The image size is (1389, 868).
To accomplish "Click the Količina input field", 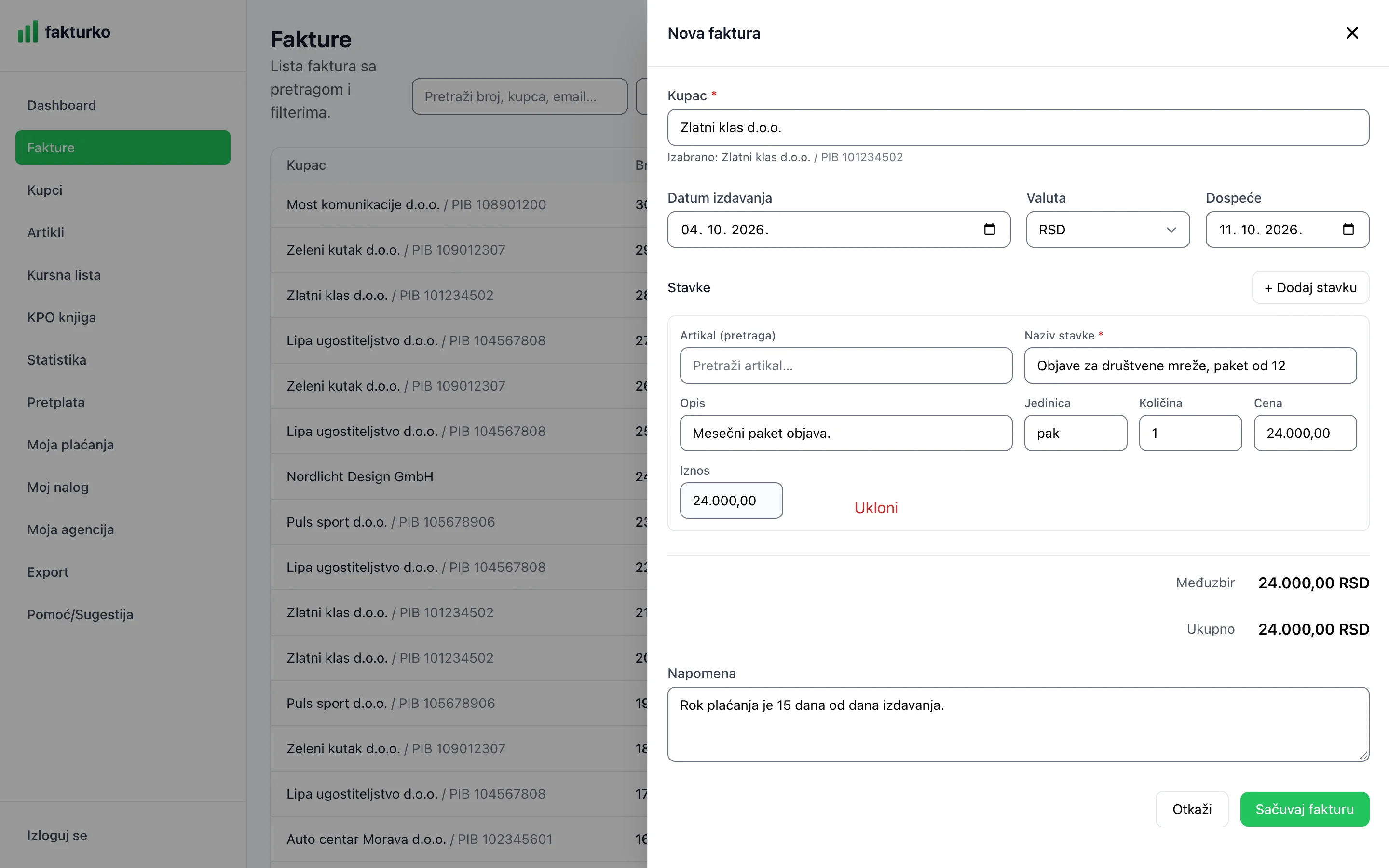I will pos(1190,434).
